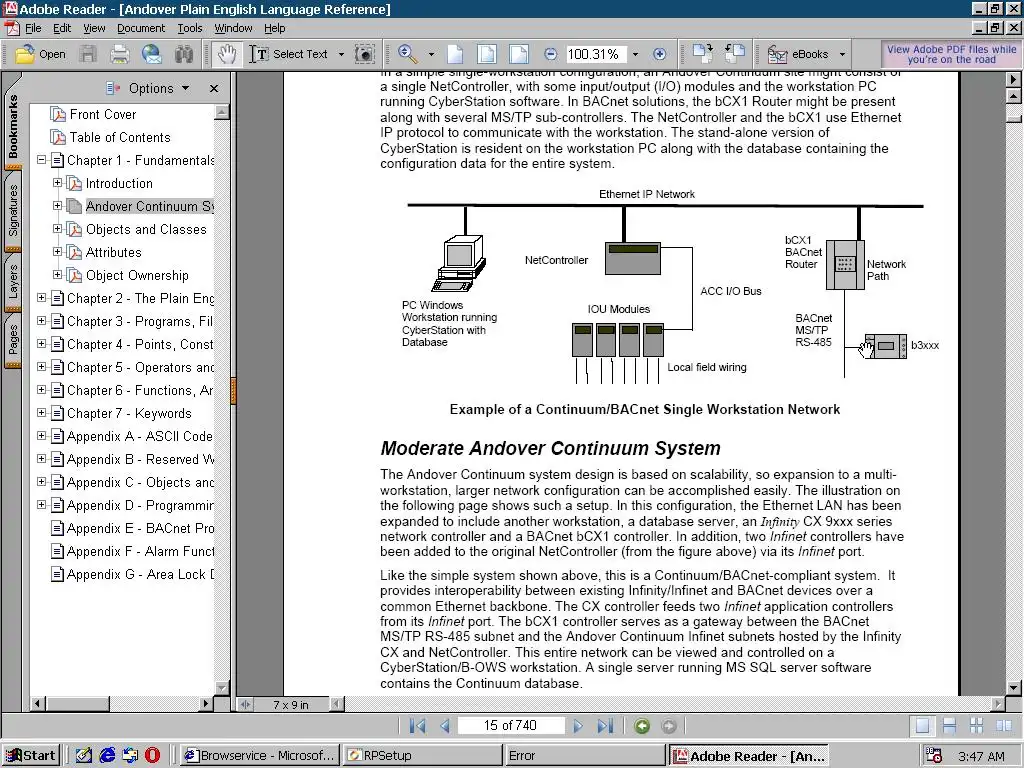
Task: Select the Hand tool
Action: [227, 54]
